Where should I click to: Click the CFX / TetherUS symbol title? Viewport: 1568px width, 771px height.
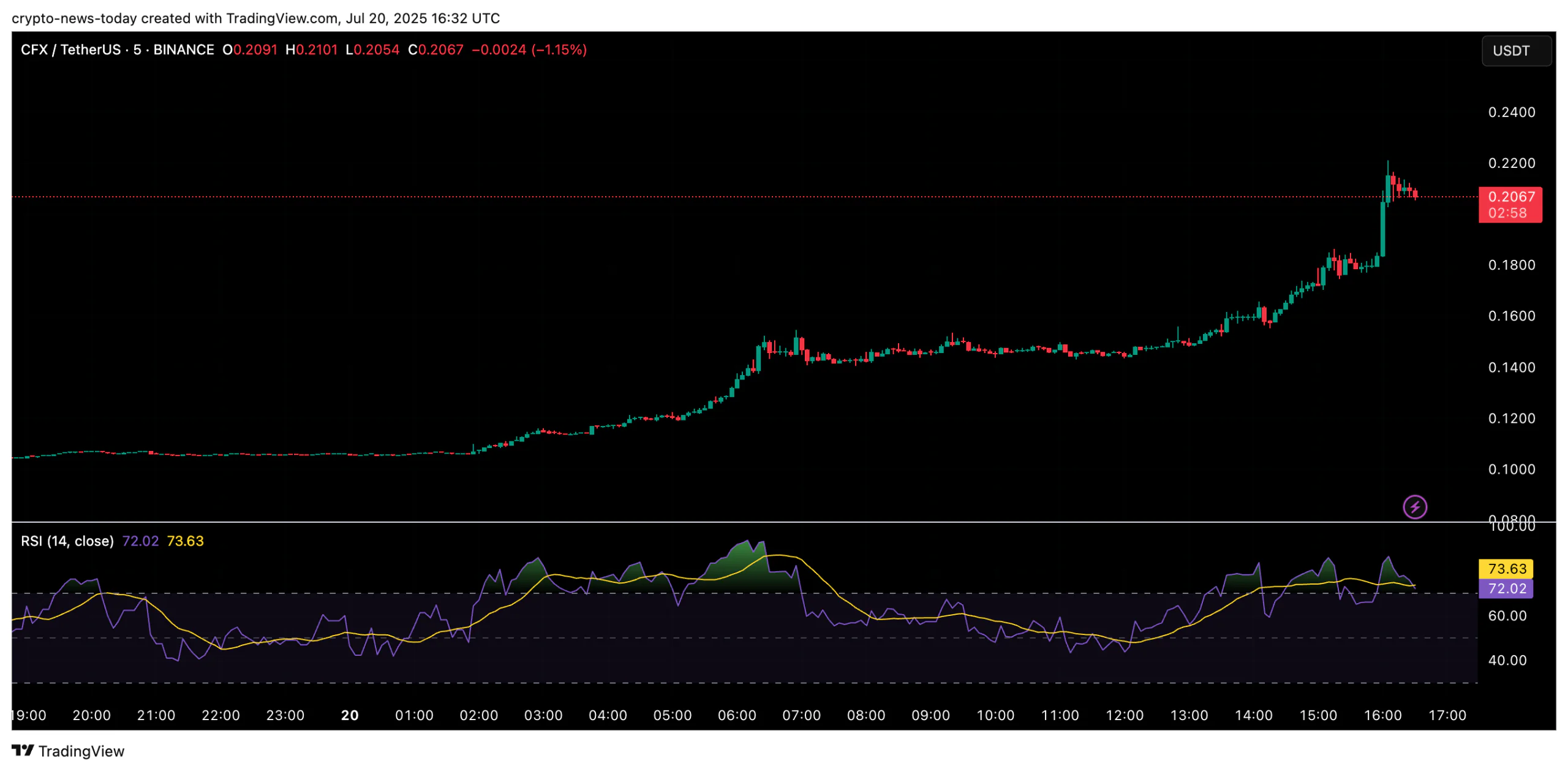[x=117, y=50]
